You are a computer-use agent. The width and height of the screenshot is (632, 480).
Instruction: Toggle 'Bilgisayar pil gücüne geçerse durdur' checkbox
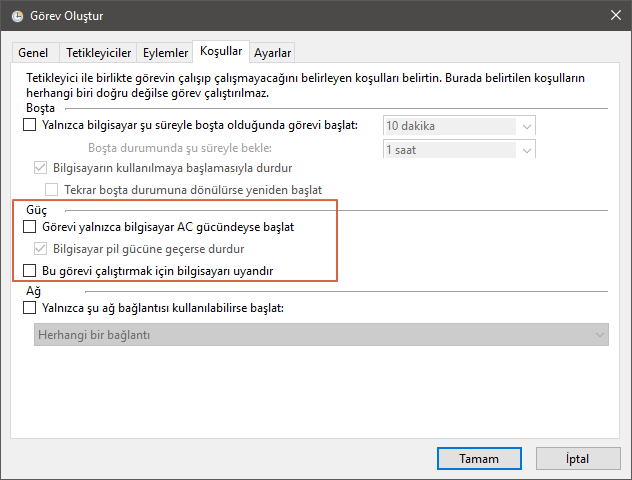(x=40, y=249)
